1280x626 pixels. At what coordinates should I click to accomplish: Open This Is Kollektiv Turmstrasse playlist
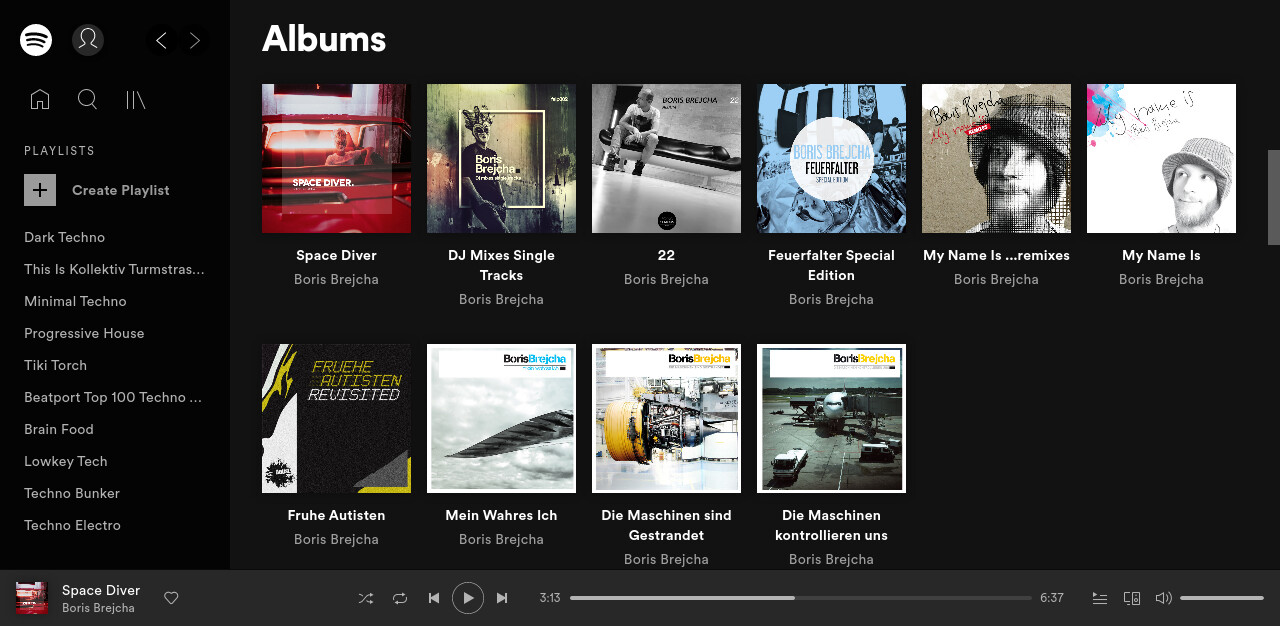click(x=114, y=269)
